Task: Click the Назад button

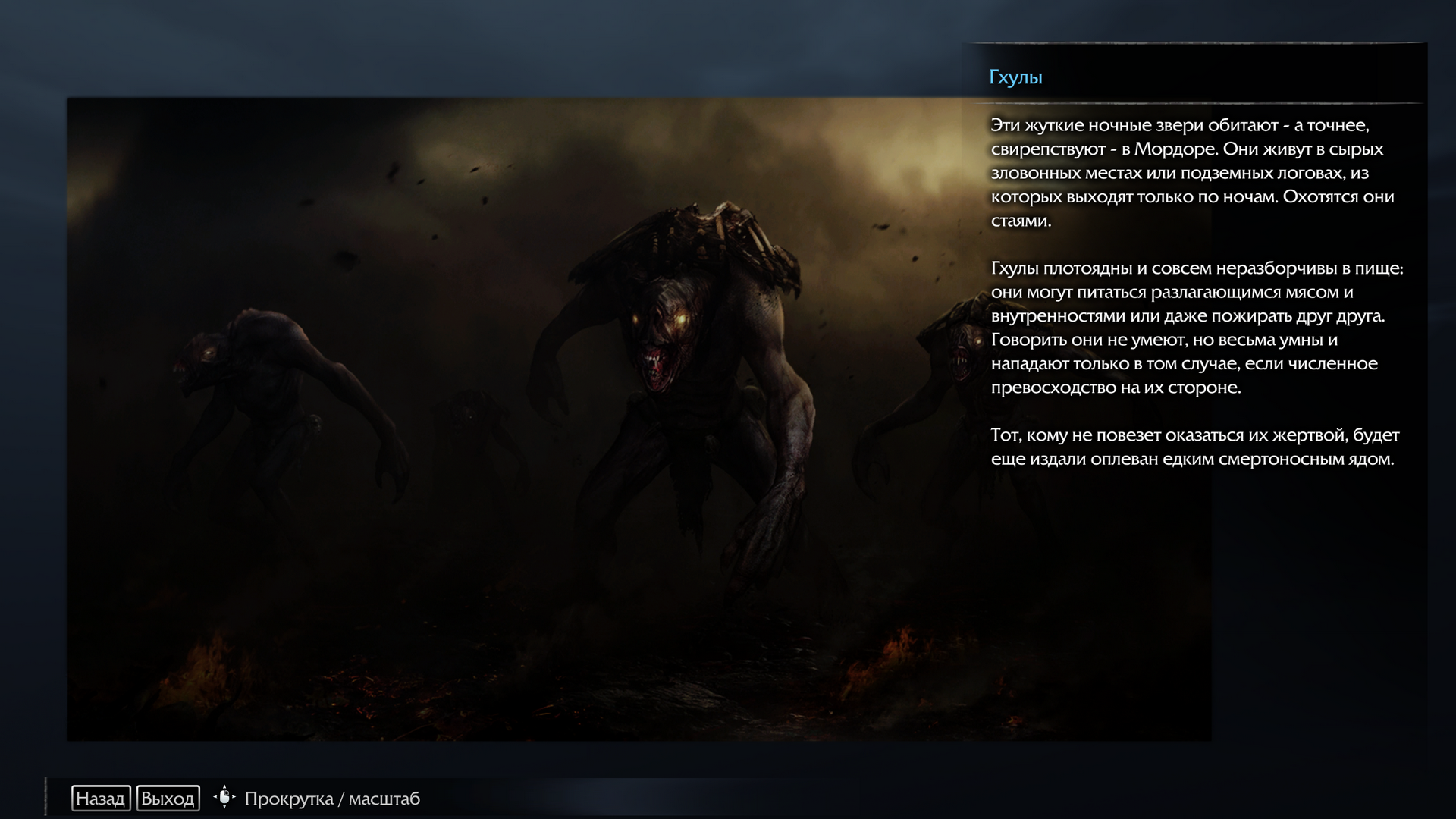Action: click(x=100, y=799)
